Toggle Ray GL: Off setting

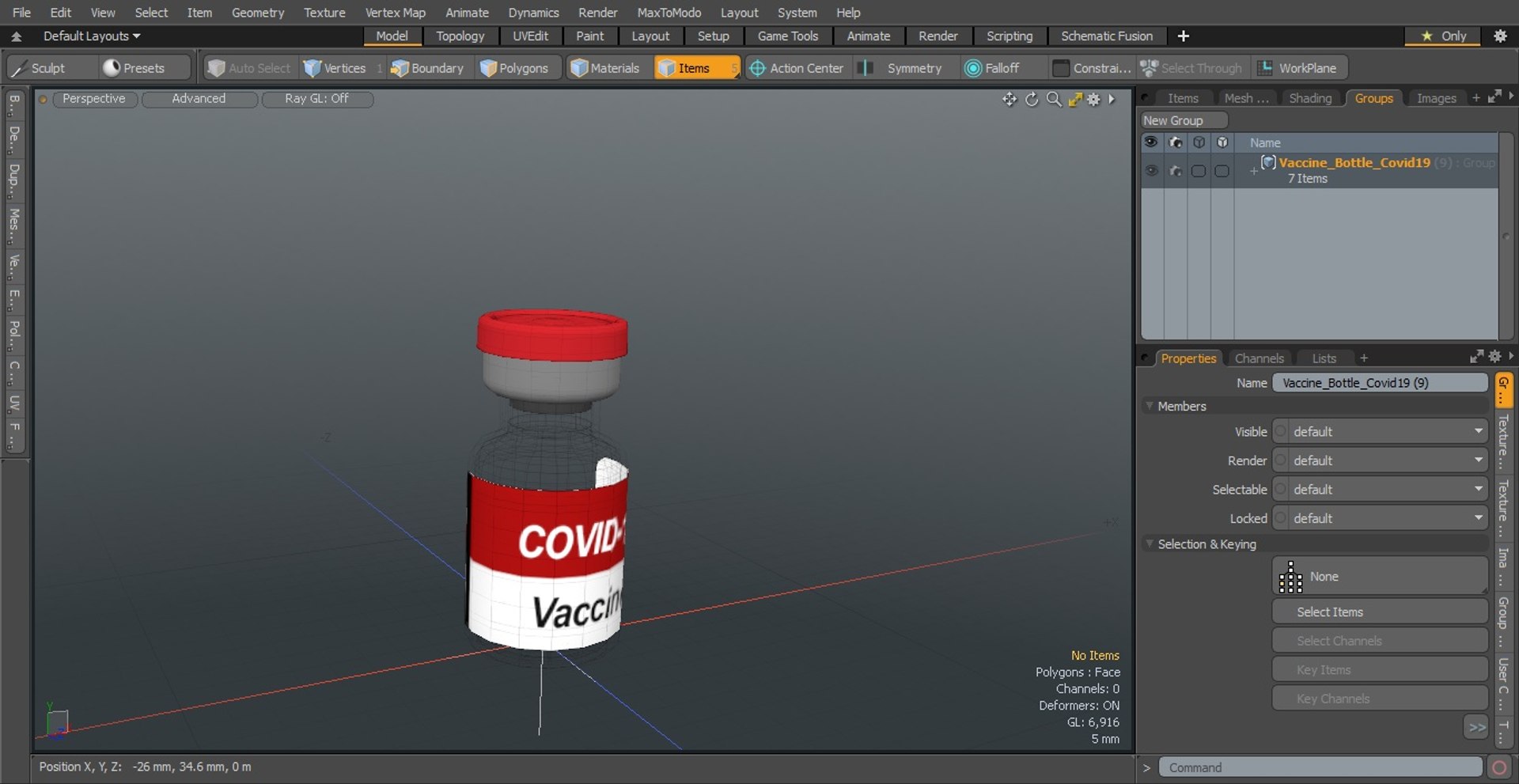316,99
